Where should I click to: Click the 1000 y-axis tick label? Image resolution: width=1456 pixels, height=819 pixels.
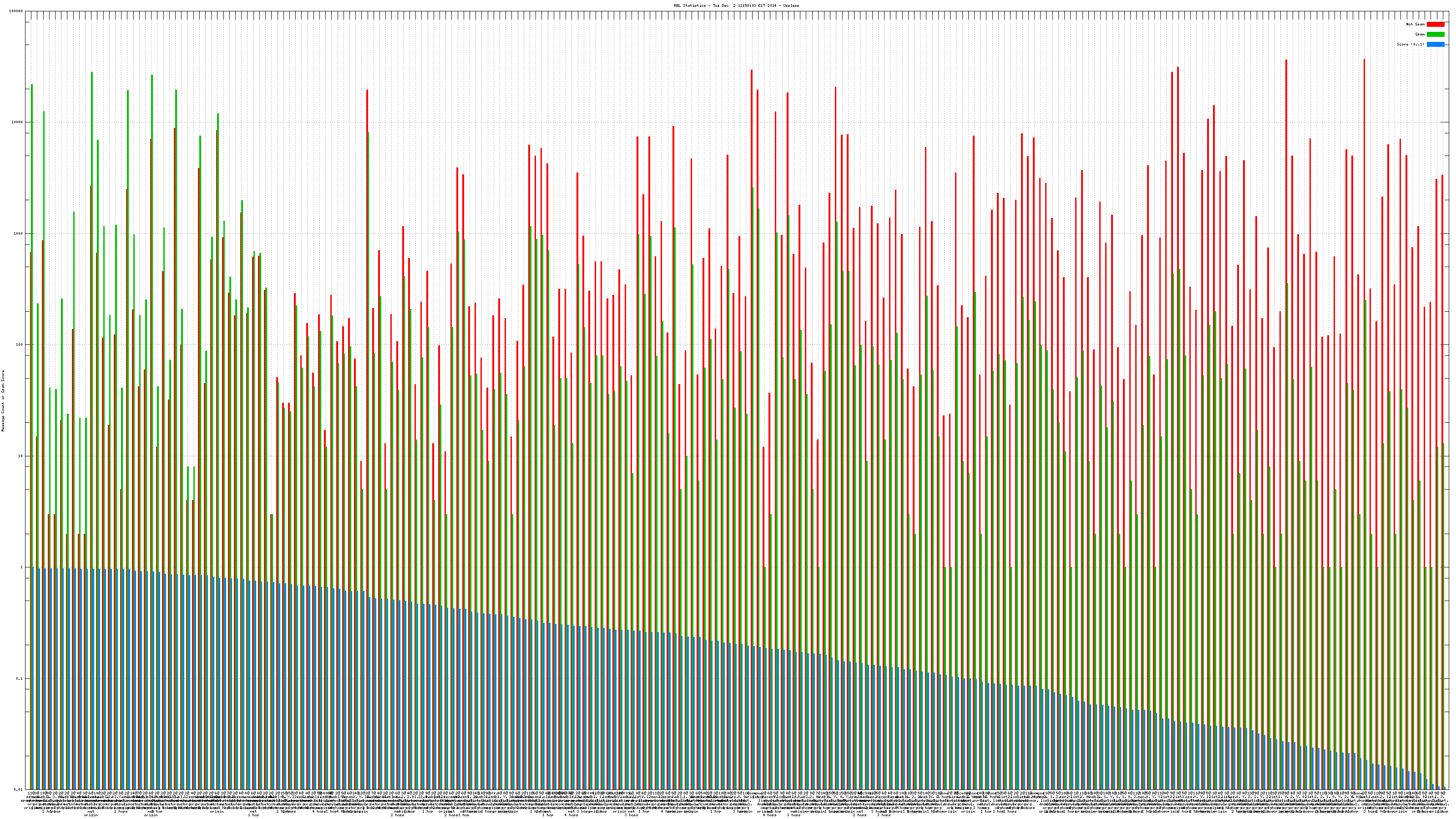(19, 233)
